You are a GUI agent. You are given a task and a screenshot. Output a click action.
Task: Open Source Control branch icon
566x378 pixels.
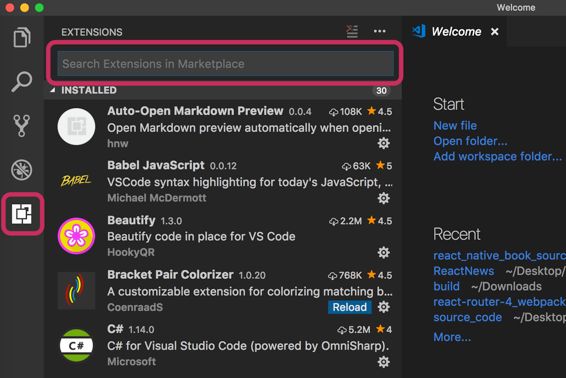[22, 126]
